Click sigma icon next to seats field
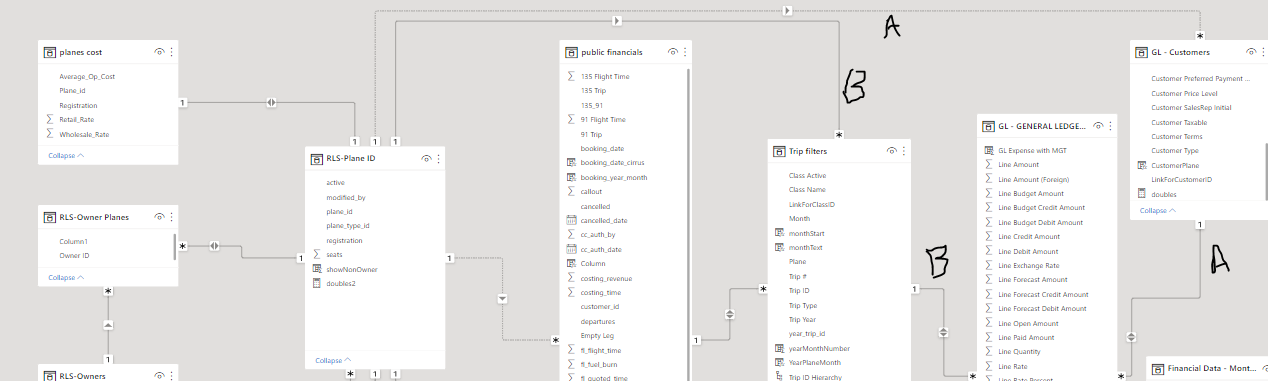1268x381 pixels. click(317, 255)
